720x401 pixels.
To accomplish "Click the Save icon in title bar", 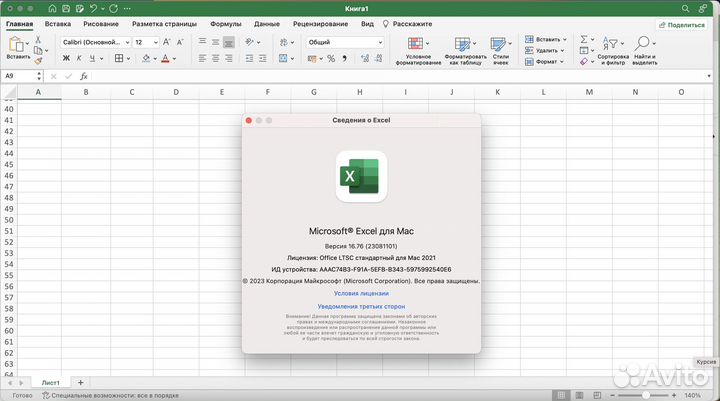I will 66,8.
